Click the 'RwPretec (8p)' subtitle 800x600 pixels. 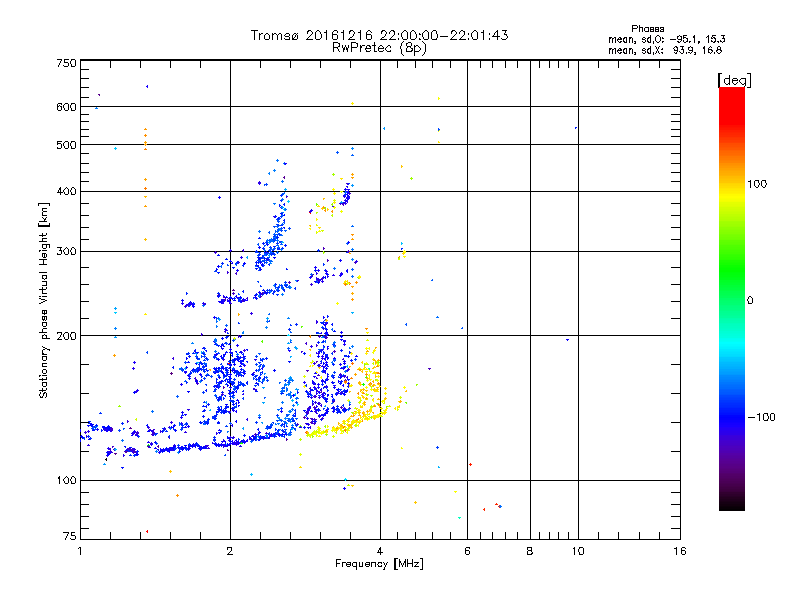pos(379,48)
